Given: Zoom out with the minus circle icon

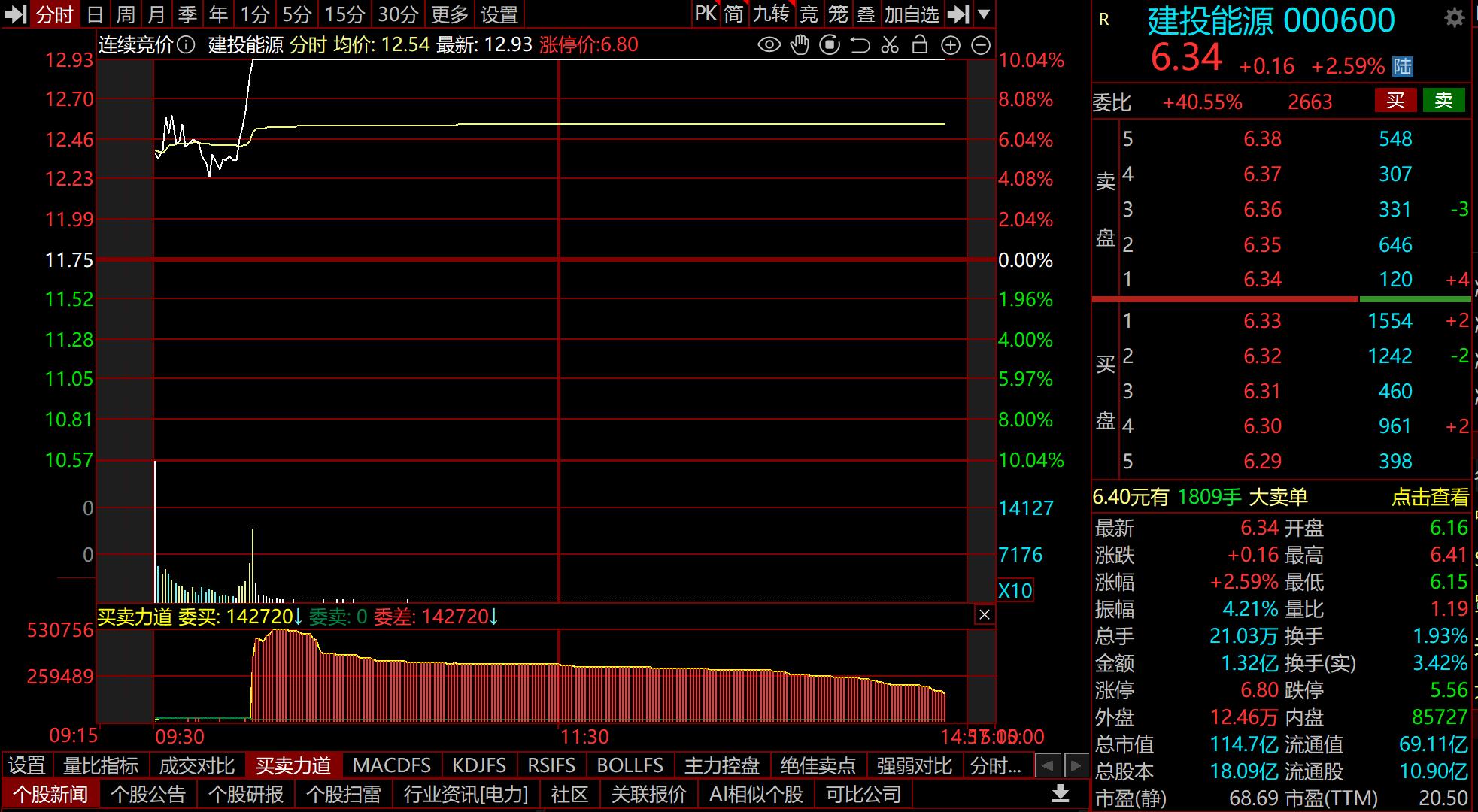Looking at the screenshot, I should (981, 45).
